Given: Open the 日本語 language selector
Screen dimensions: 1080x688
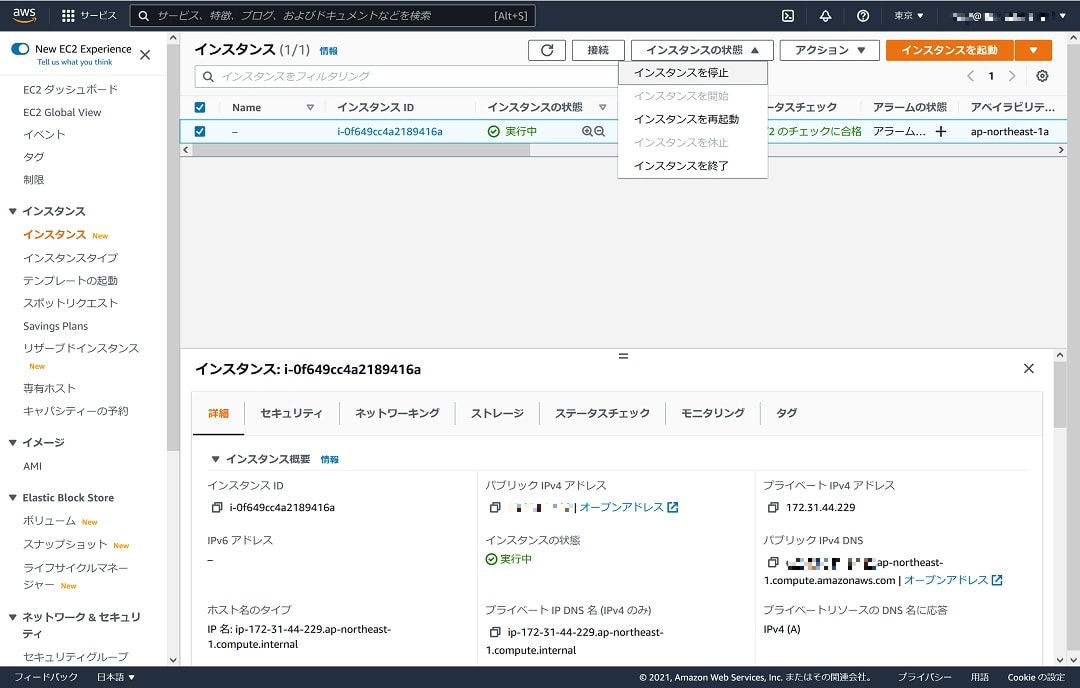Looking at the screenshot, I should point(116,677).
